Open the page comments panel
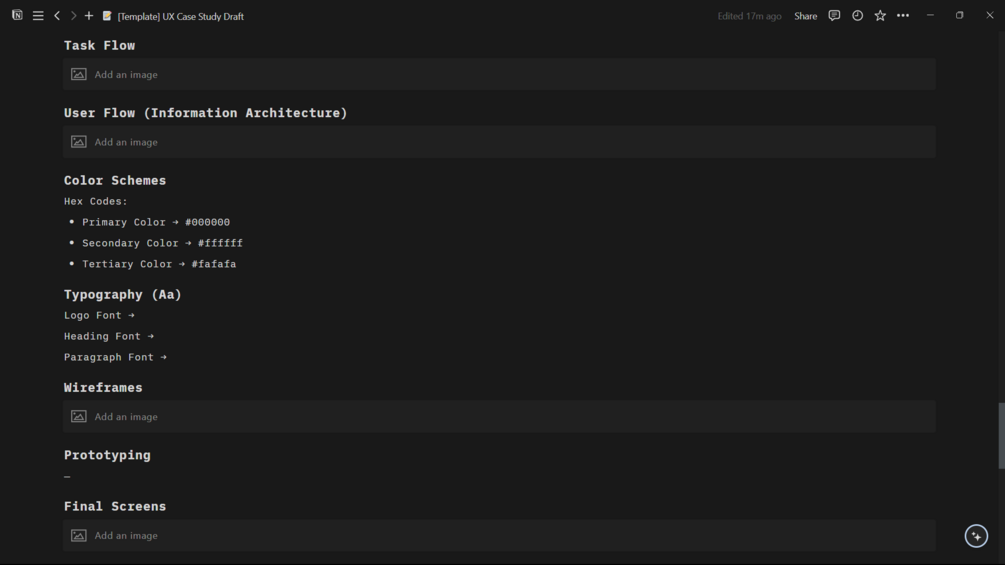The height and width of the screenshot is (565, 1005). pyautogui.click(x=834, y=16)
